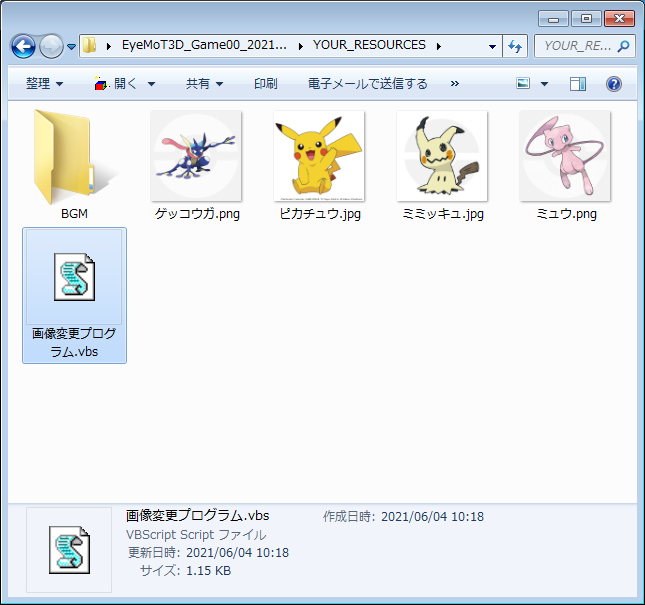Click details pane title 画像変更プログラム.vbs

(197, 516)
